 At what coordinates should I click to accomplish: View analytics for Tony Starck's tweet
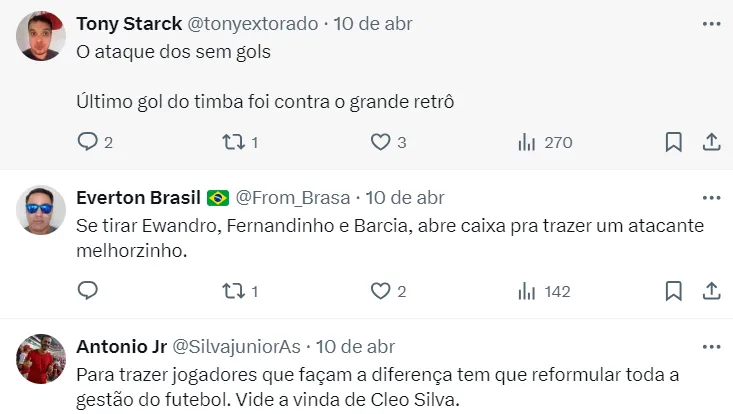coord(527,142)
